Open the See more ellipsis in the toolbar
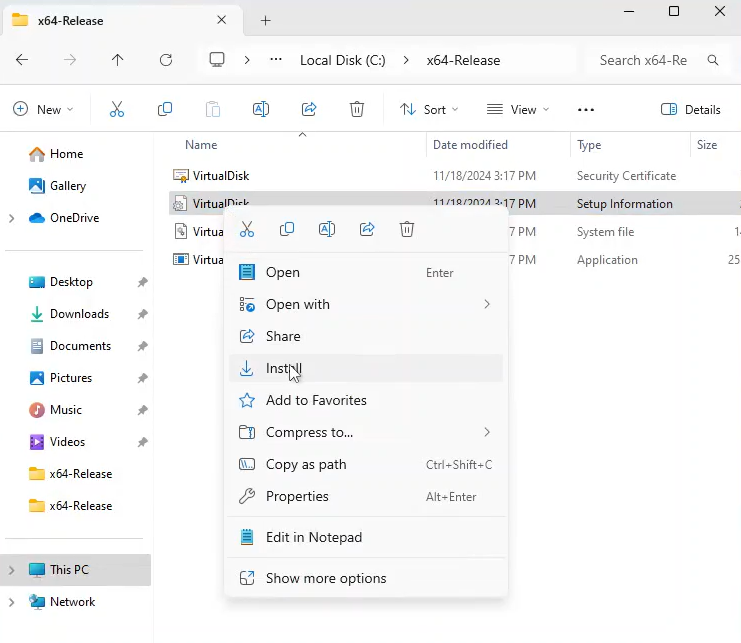Viewport: 741px width, 643px height. (x=586, y=110)
